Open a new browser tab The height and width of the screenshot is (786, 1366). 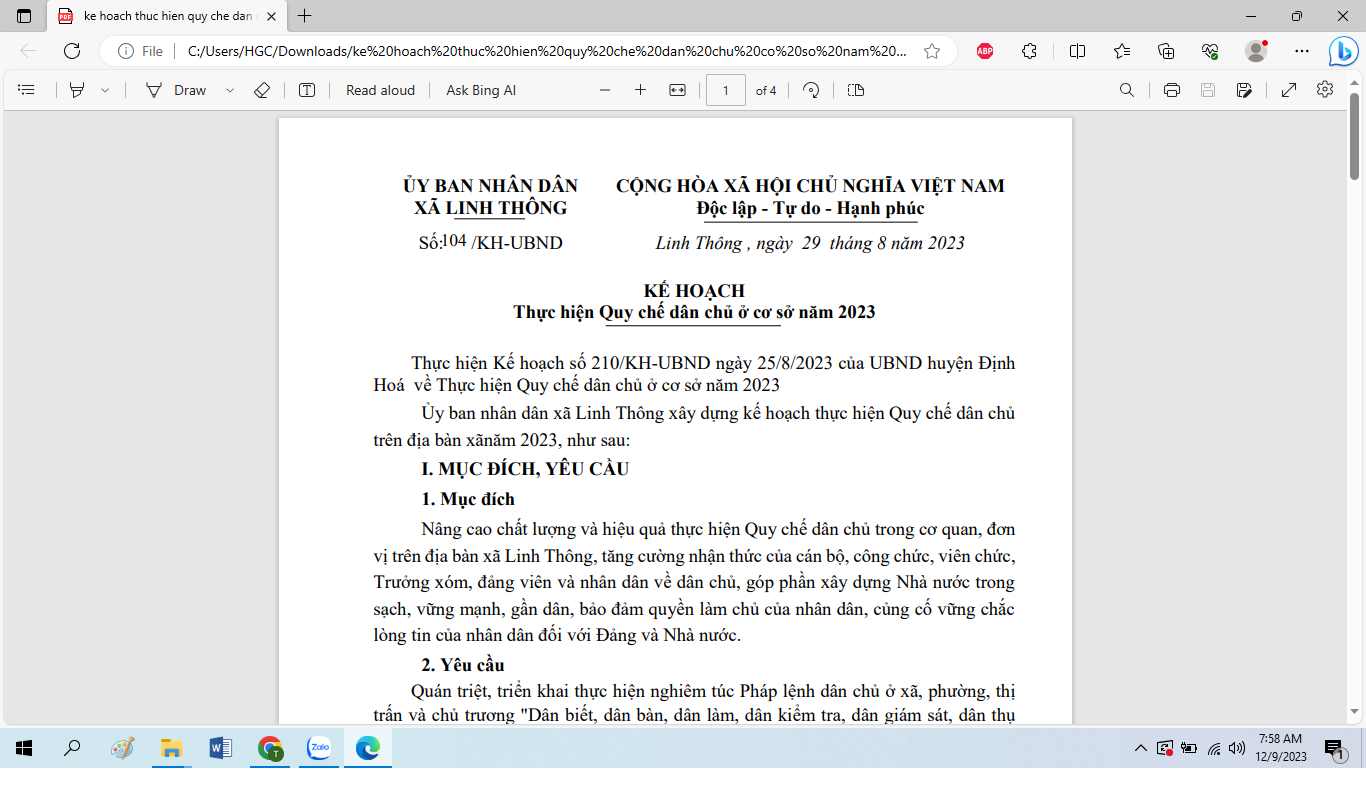(305, 16)
